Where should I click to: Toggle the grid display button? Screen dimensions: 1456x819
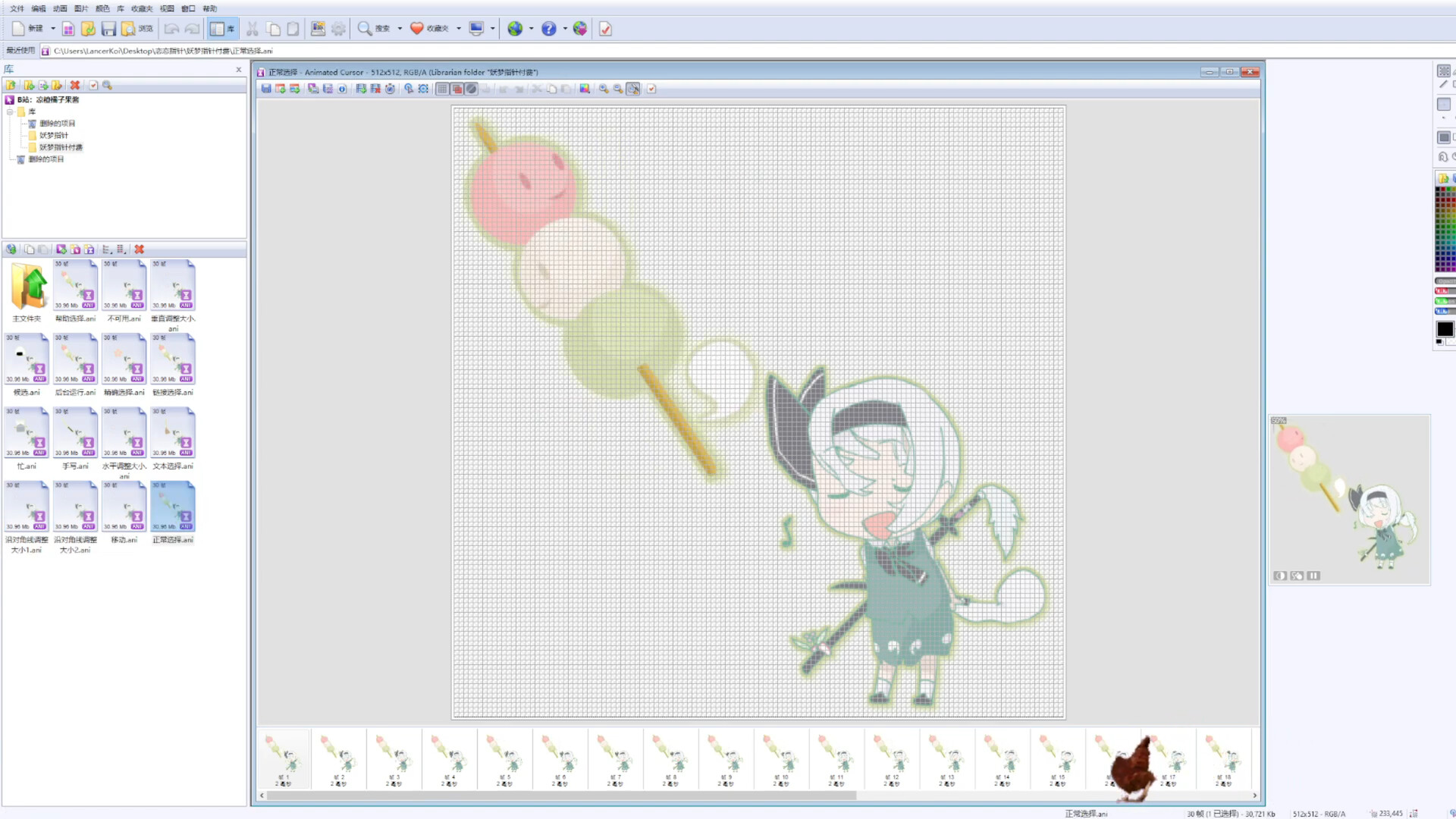pos(442,89)
